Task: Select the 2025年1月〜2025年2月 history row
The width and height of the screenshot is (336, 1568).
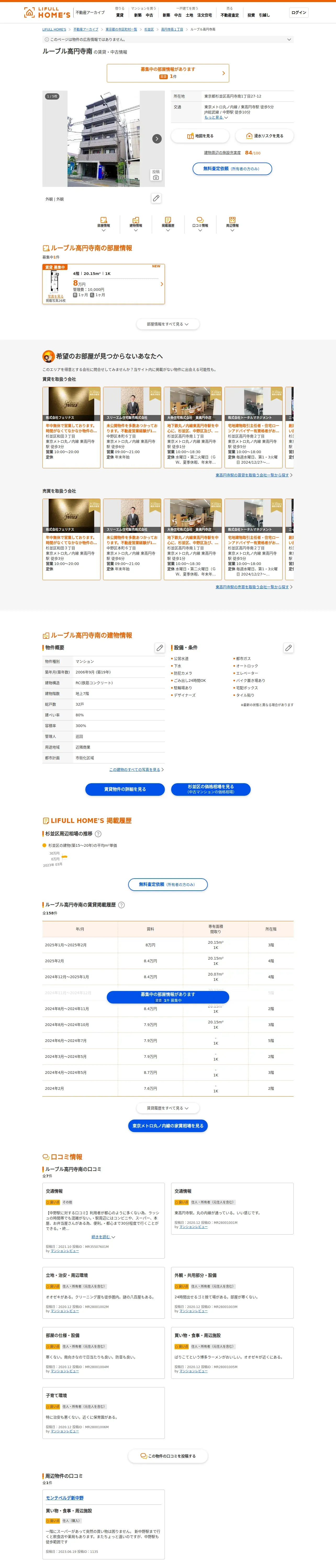Action: 168,945
